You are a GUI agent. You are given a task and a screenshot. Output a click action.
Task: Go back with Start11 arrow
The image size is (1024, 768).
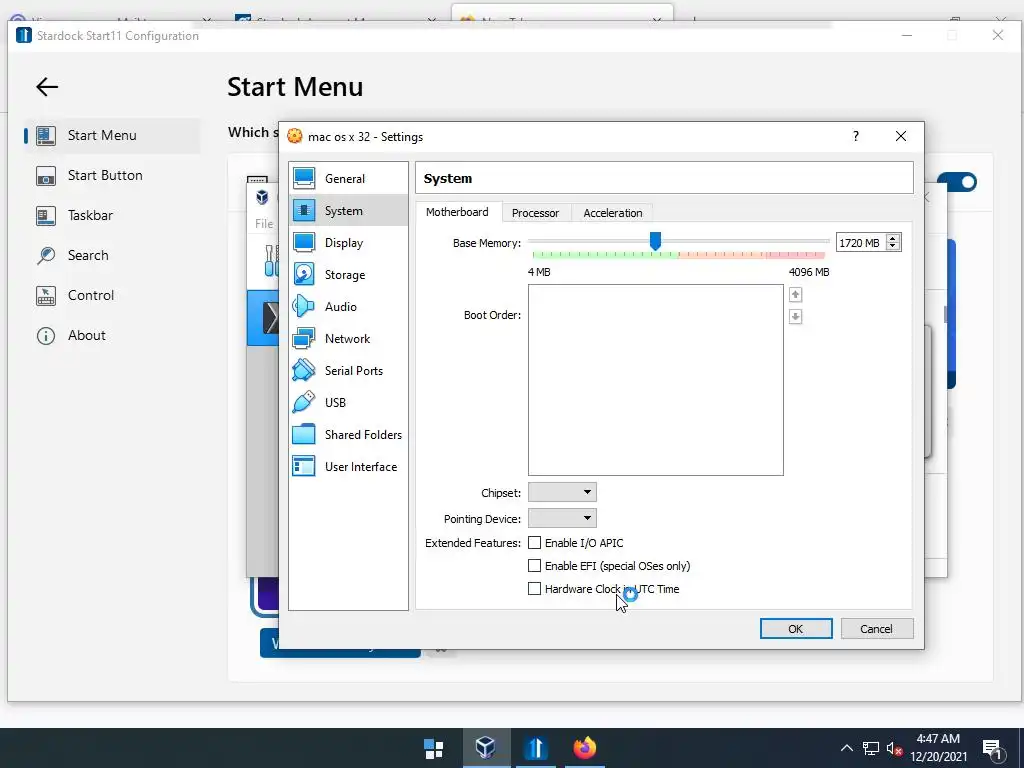(47, 86)
